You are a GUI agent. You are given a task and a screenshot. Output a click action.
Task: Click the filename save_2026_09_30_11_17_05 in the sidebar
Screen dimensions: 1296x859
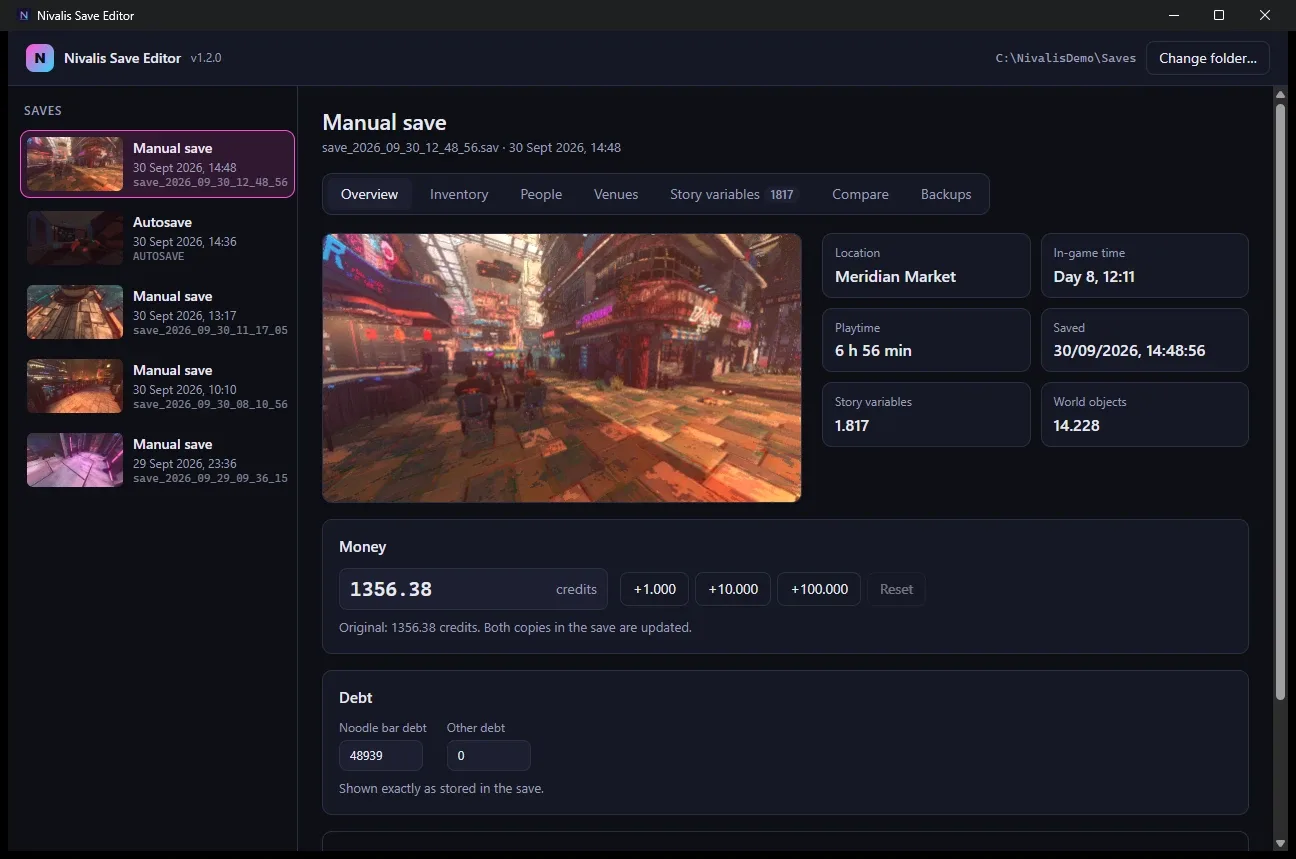pyautogui.click(x=210, y=330)
